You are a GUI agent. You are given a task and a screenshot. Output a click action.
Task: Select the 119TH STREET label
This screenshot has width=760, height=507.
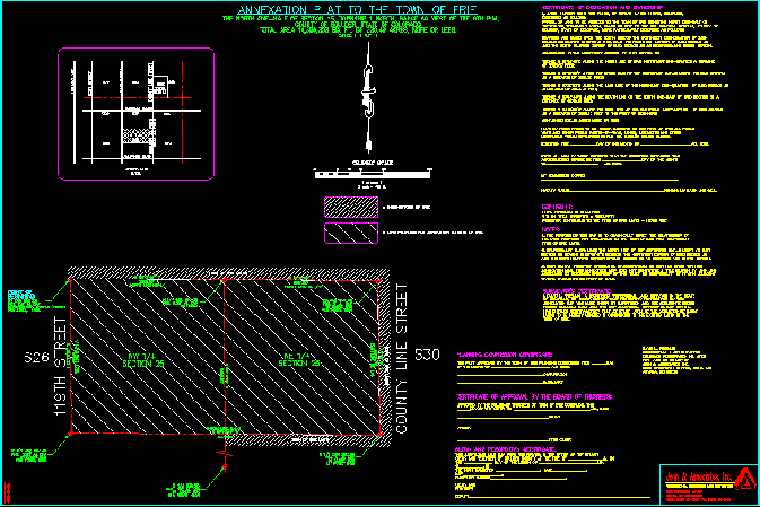pyautogui.click(x=59, y=371)
